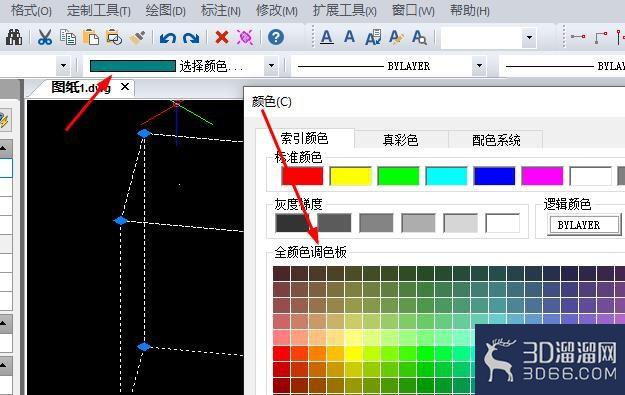Open the Help(H) menu

click(470, 10)
